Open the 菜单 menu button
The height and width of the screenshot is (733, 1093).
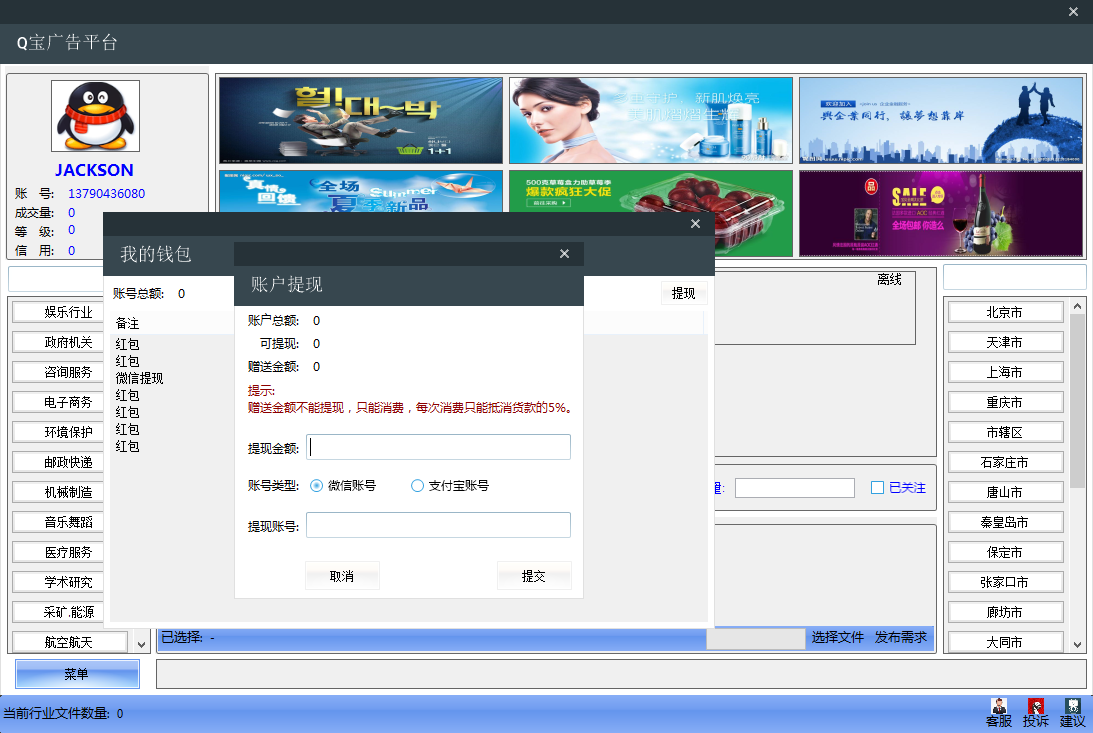[x=77, y=674]
